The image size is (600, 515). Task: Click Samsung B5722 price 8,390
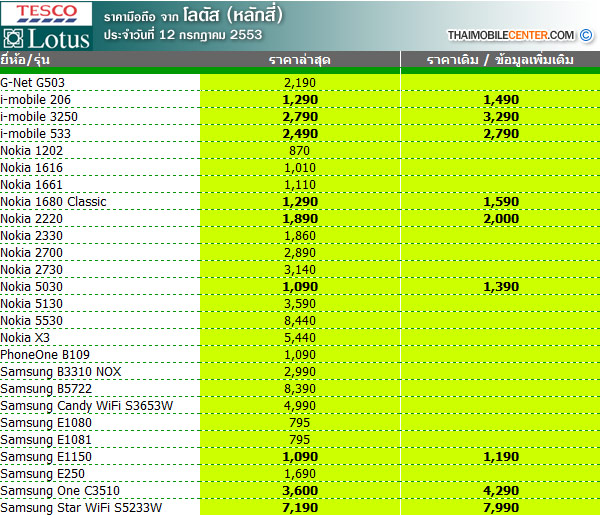click(300, 389)
